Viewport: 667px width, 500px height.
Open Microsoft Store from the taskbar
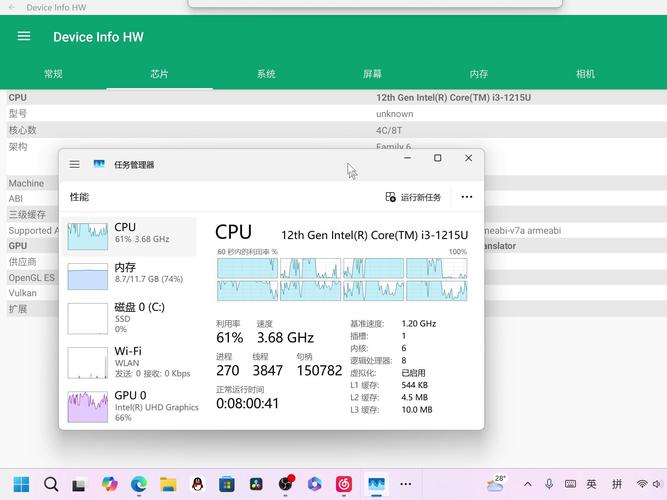[227, 484]
